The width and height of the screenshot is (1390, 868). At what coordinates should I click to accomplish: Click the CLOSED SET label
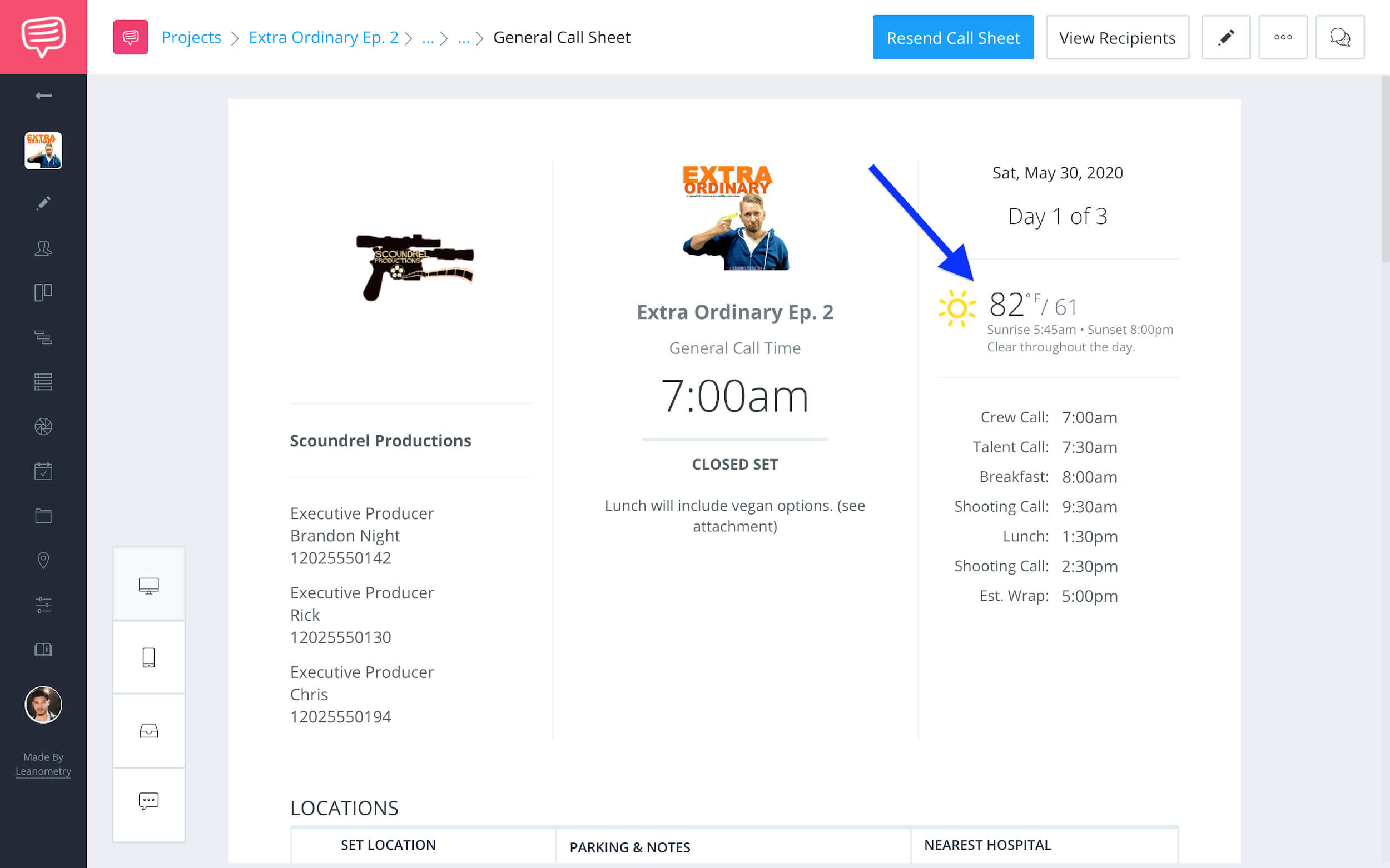point(735,464)
